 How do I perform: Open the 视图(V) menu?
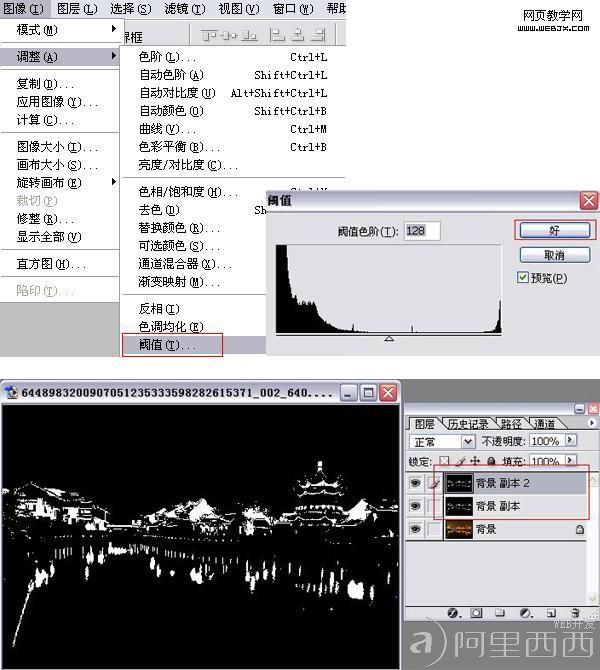[x=239, y=8]
